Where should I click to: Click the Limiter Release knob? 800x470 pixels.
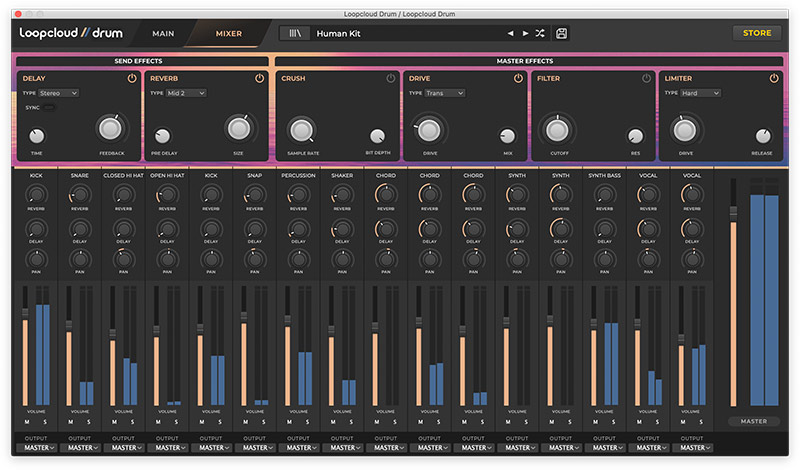click(x=763, y=136)
